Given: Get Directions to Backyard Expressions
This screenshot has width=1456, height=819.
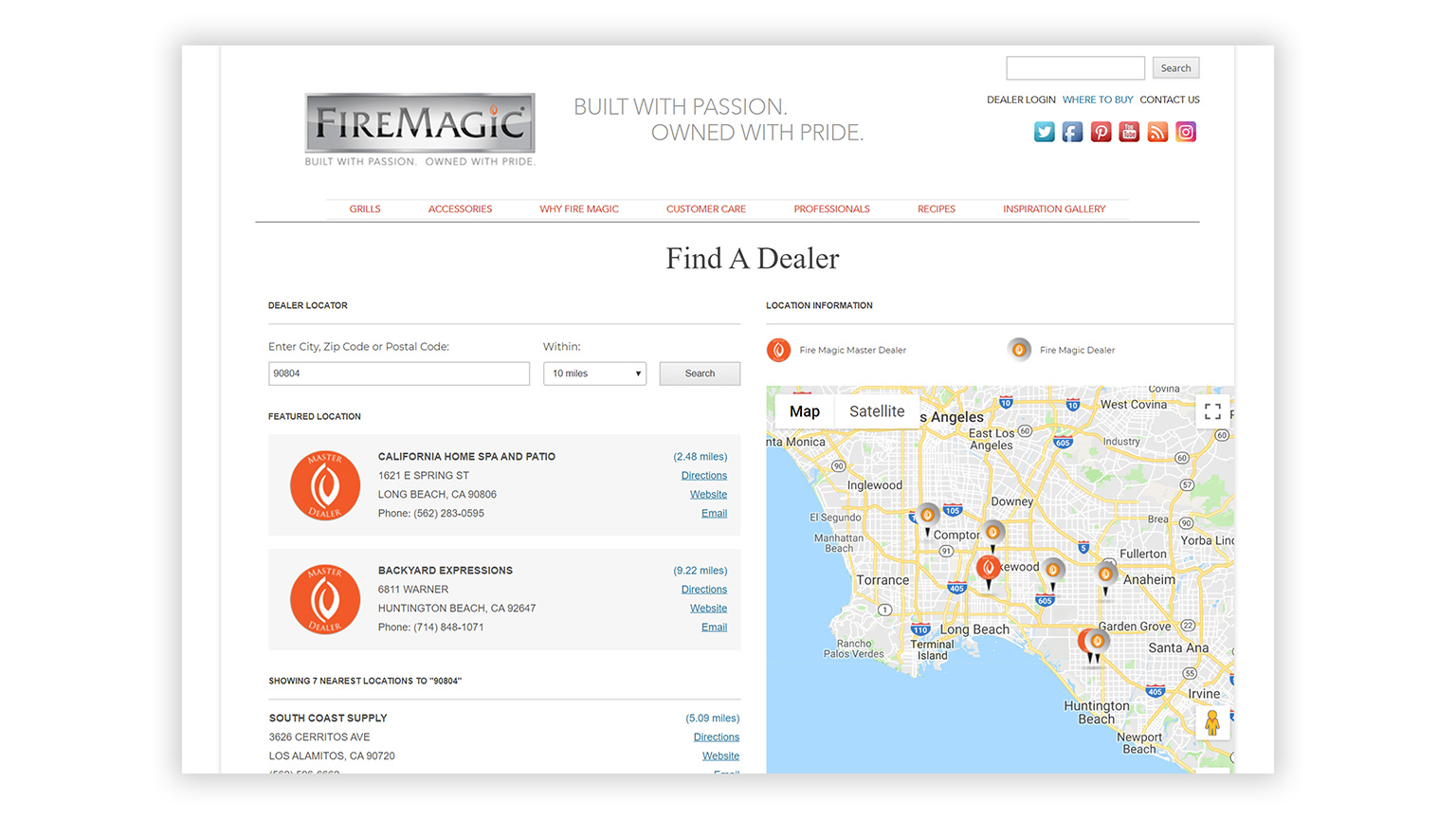Looking at the screenshot, I should click(704, 590).
